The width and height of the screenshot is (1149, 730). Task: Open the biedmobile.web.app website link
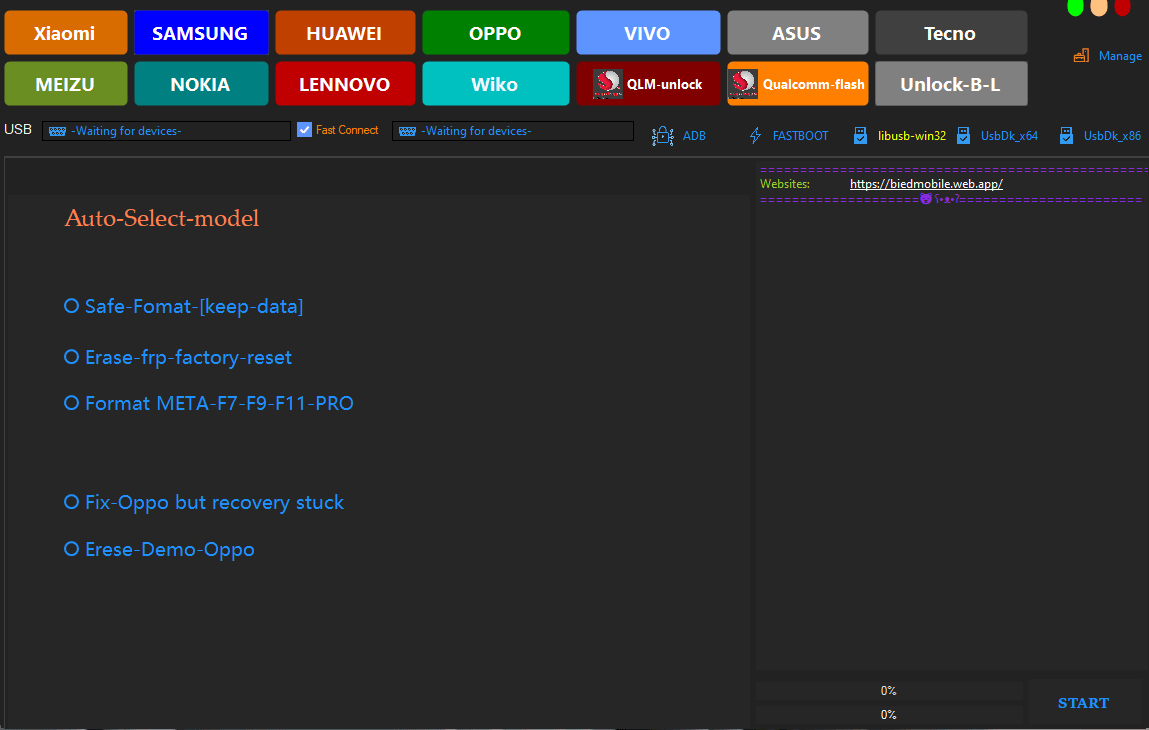click(925, 183)
